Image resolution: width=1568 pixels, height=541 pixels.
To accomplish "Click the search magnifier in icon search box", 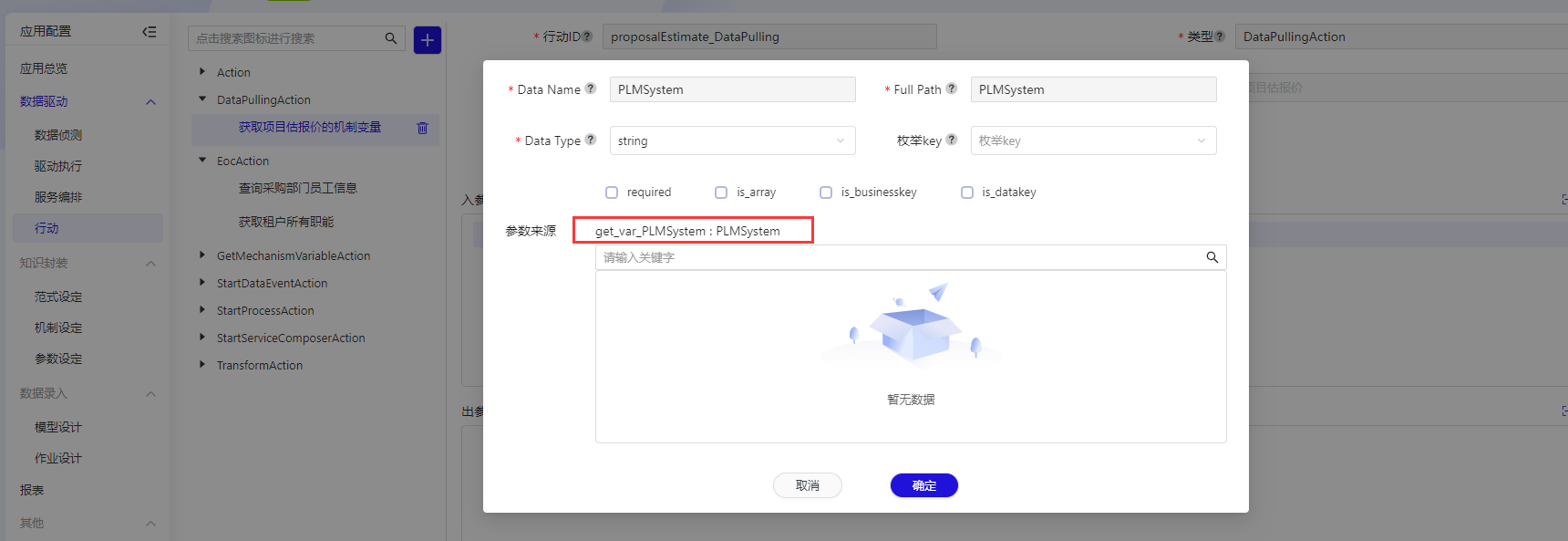I will (391, 38).
